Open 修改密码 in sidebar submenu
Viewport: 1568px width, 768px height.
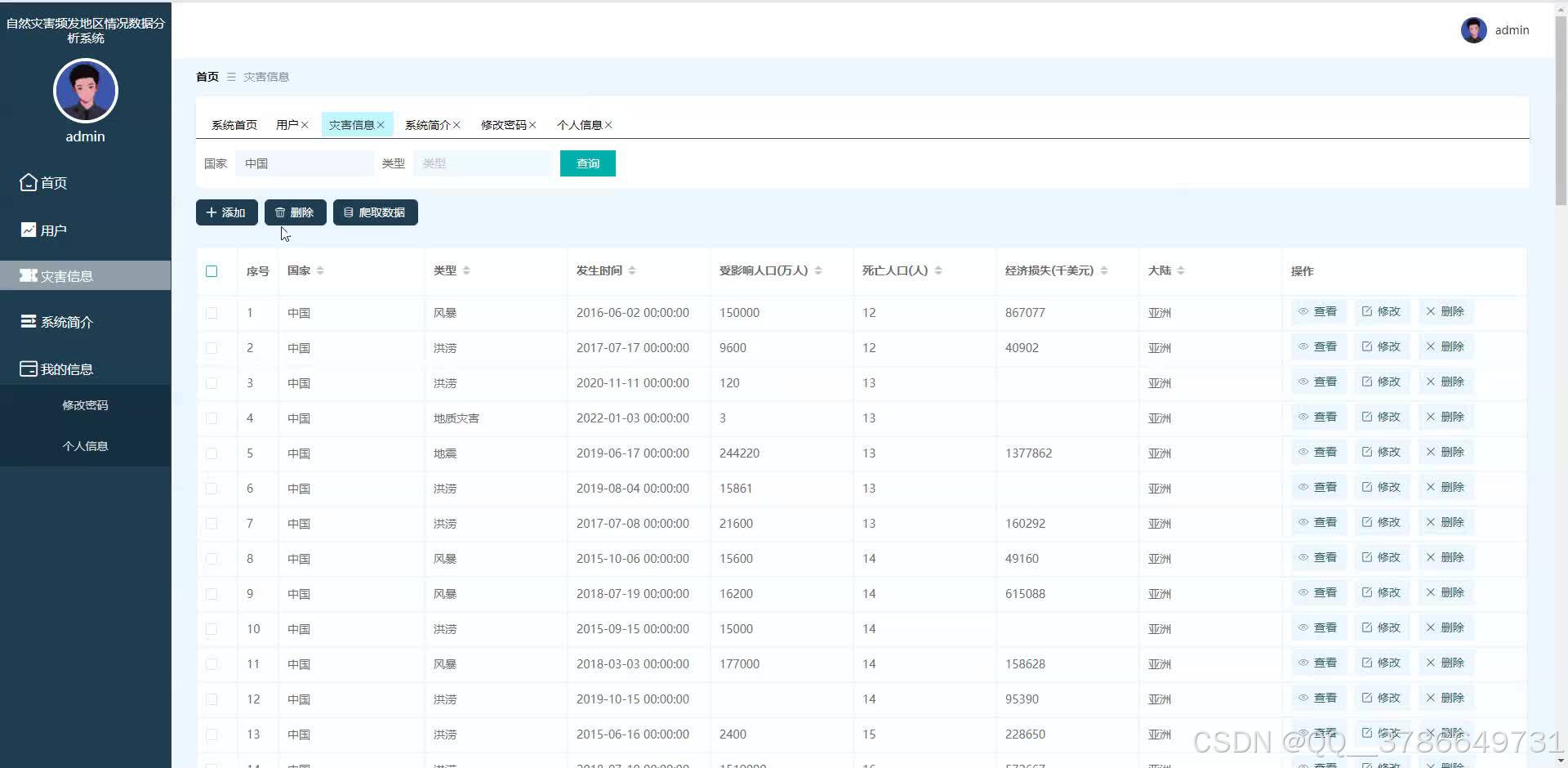click(x=85, y=405)
